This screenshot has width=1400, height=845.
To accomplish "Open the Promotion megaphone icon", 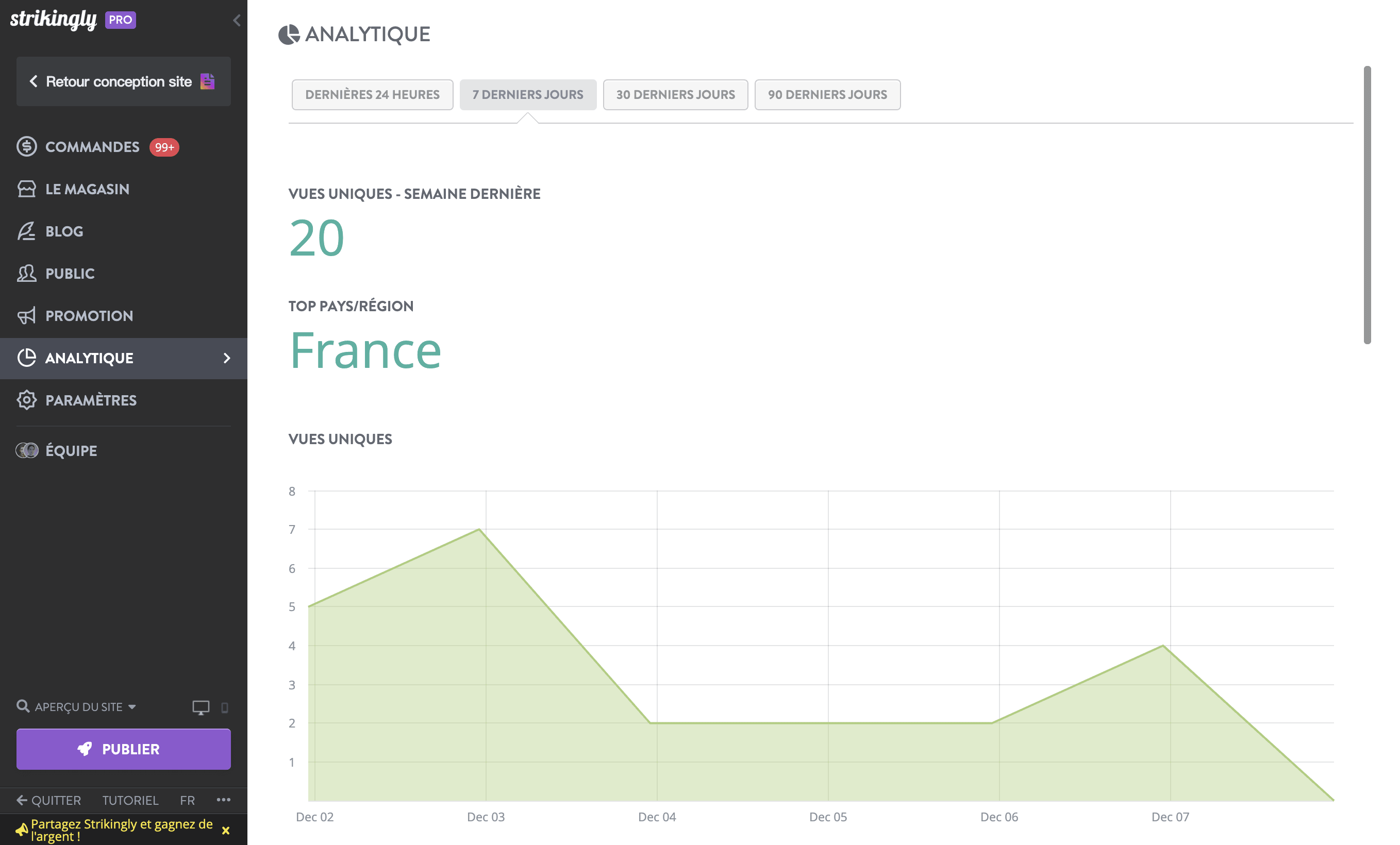I will [x=26, y=316].
